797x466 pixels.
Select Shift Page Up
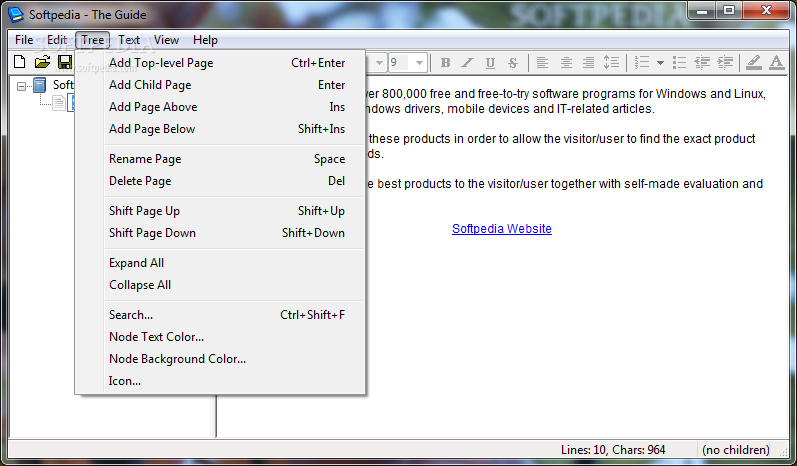(220, 211)
